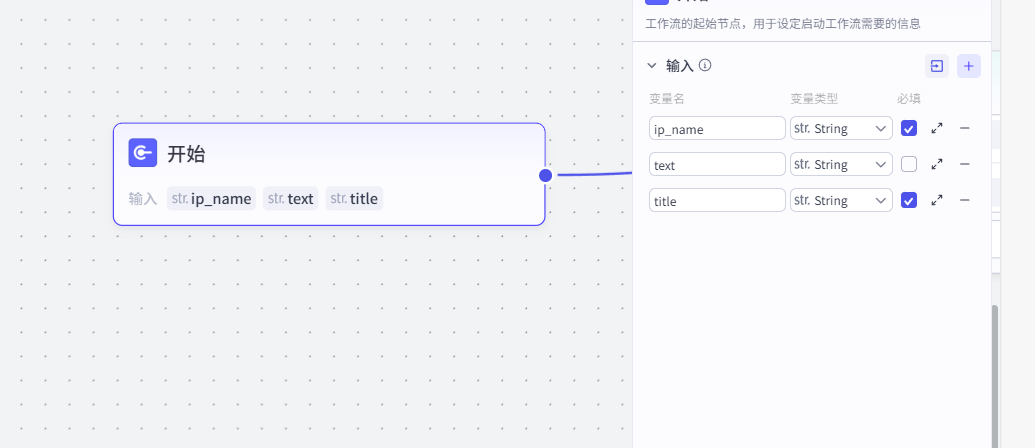Open variable type dropdown for ip_name
Image resolution: width=1035 pixels, height=448 pixels.
[x=840, y=128]
